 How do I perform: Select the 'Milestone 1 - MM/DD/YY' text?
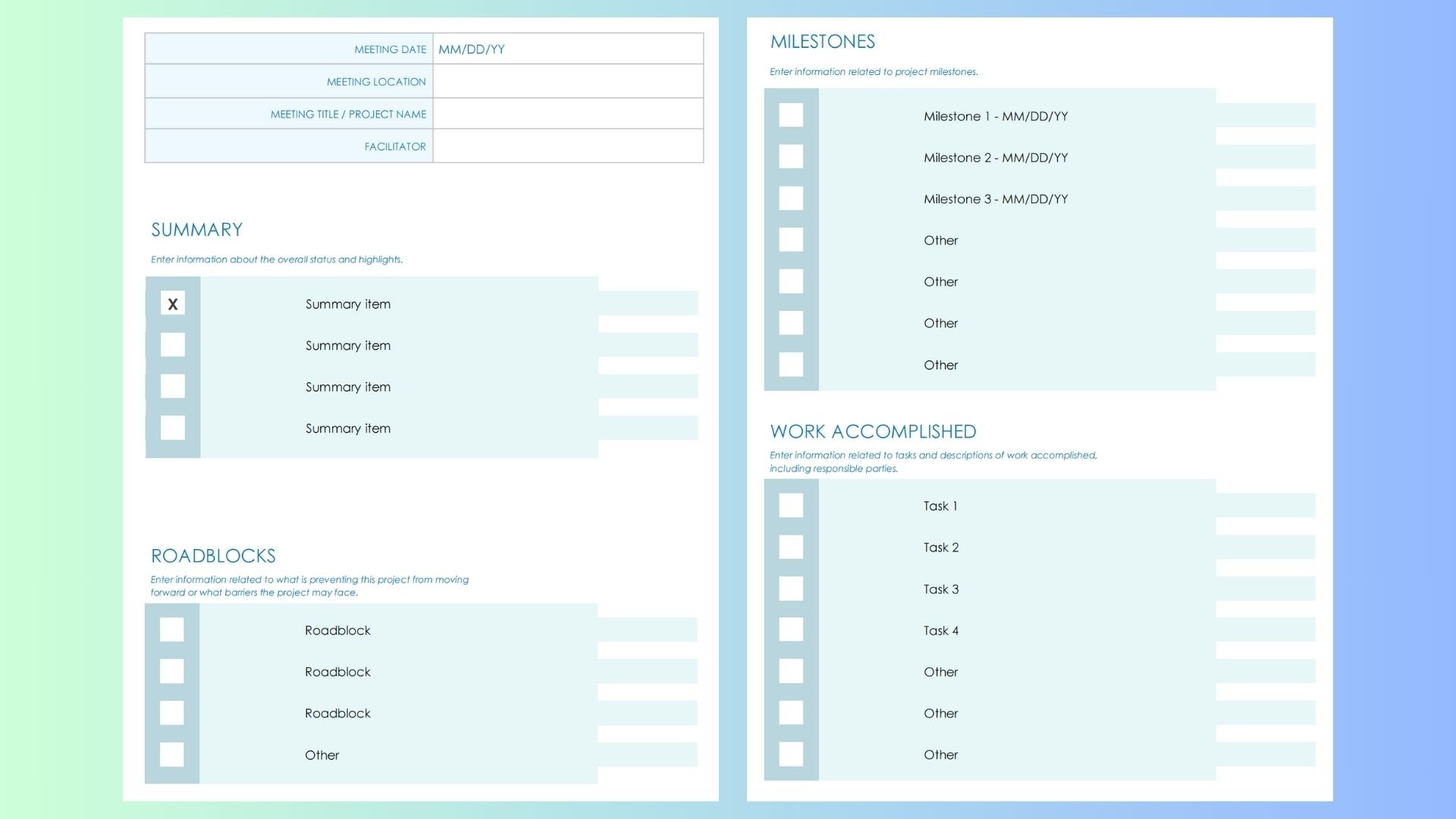coord(996,116)
